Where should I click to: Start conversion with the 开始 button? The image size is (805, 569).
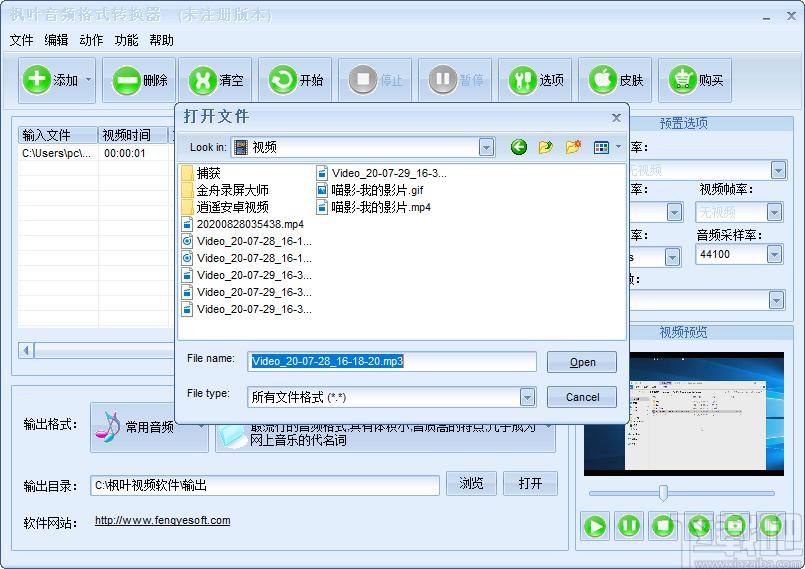(x=295, y=80)
